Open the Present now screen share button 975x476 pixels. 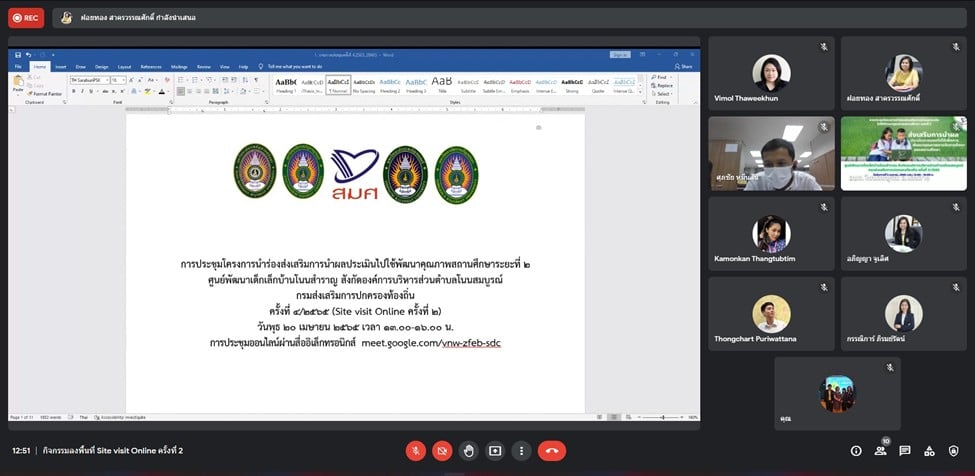tap(494, 451)
